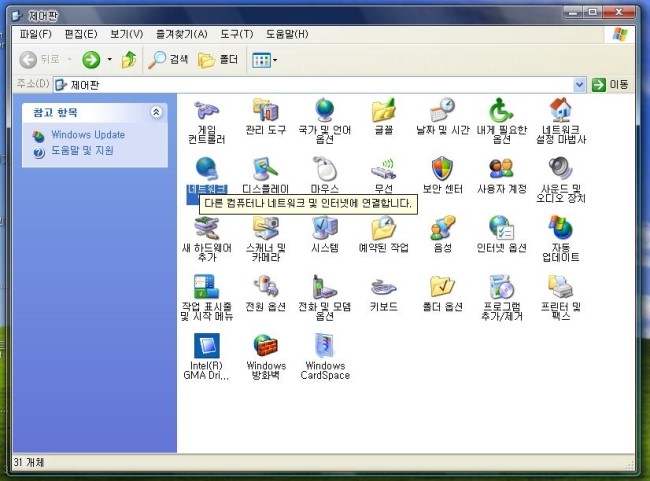Click the 도움말 및 지원 link
The image size is (650, 481).
82,150
